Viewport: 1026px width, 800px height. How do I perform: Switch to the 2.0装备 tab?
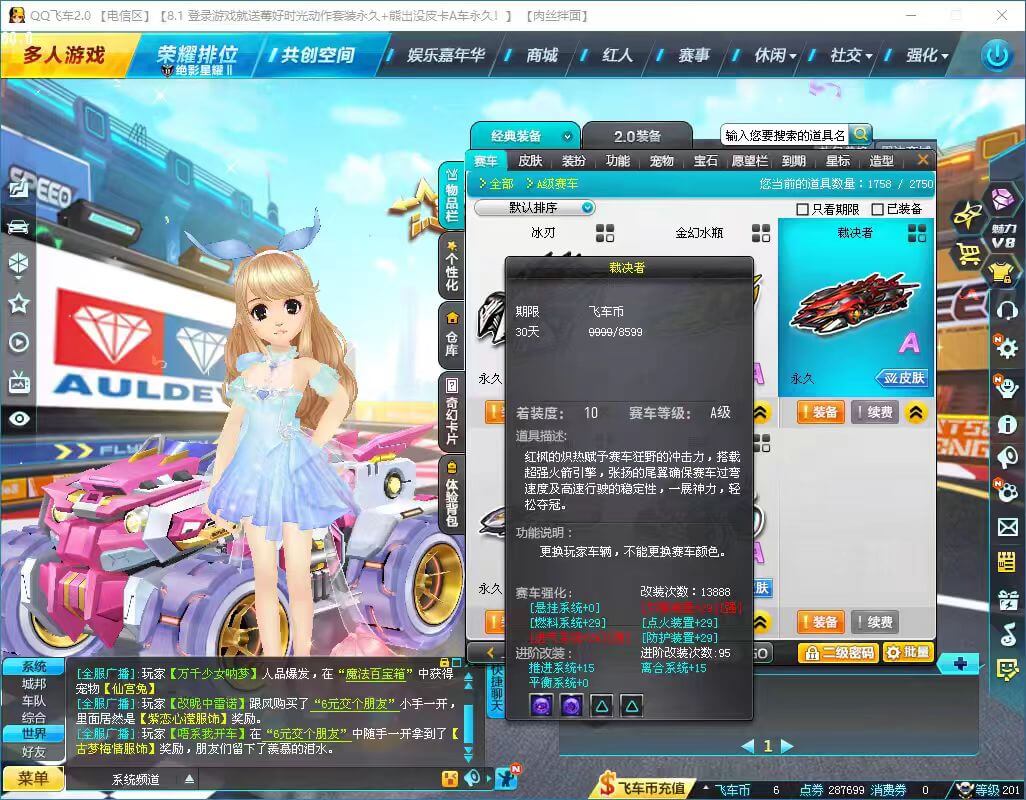coord(637,136)
